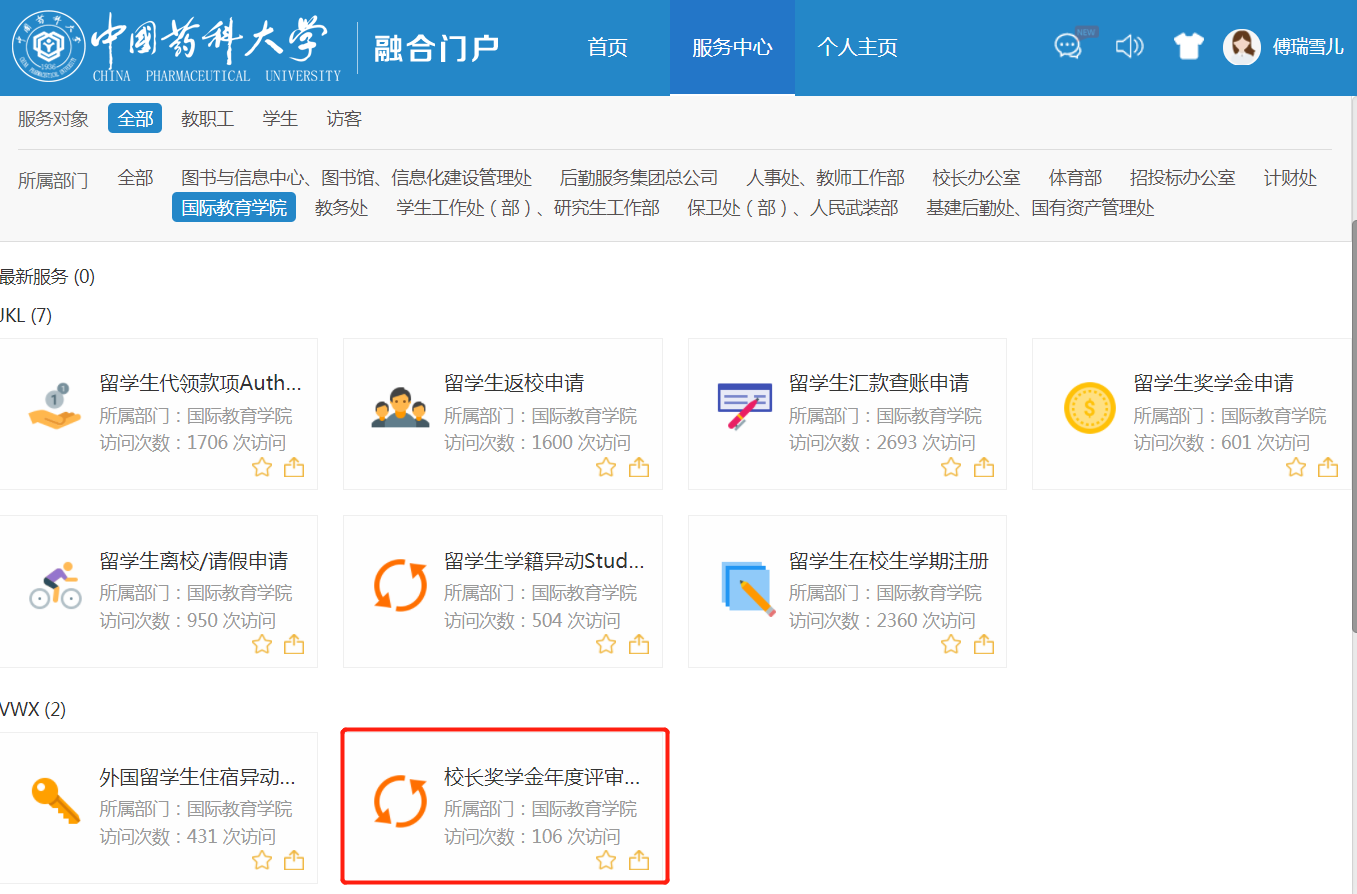Share the 留学生汇款查账申请 service via share icon

[984, 467]
